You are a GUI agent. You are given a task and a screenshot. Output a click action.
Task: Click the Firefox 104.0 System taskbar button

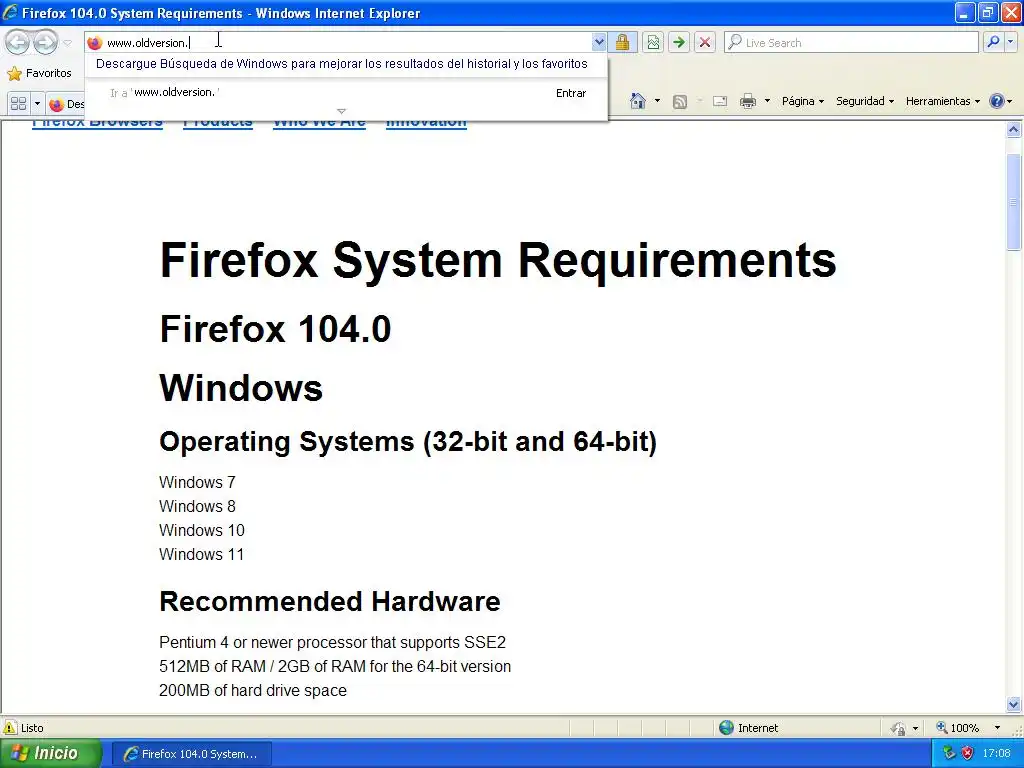pyautogui.click(x=192, y=754)
